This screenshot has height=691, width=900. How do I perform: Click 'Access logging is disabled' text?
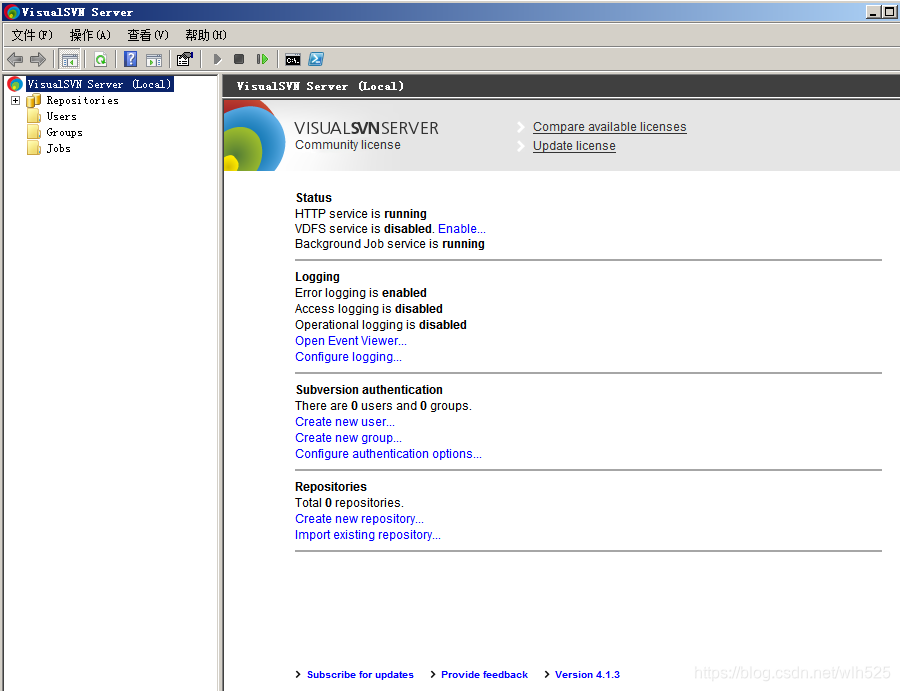pyautogui.click(x=369, y=309)
